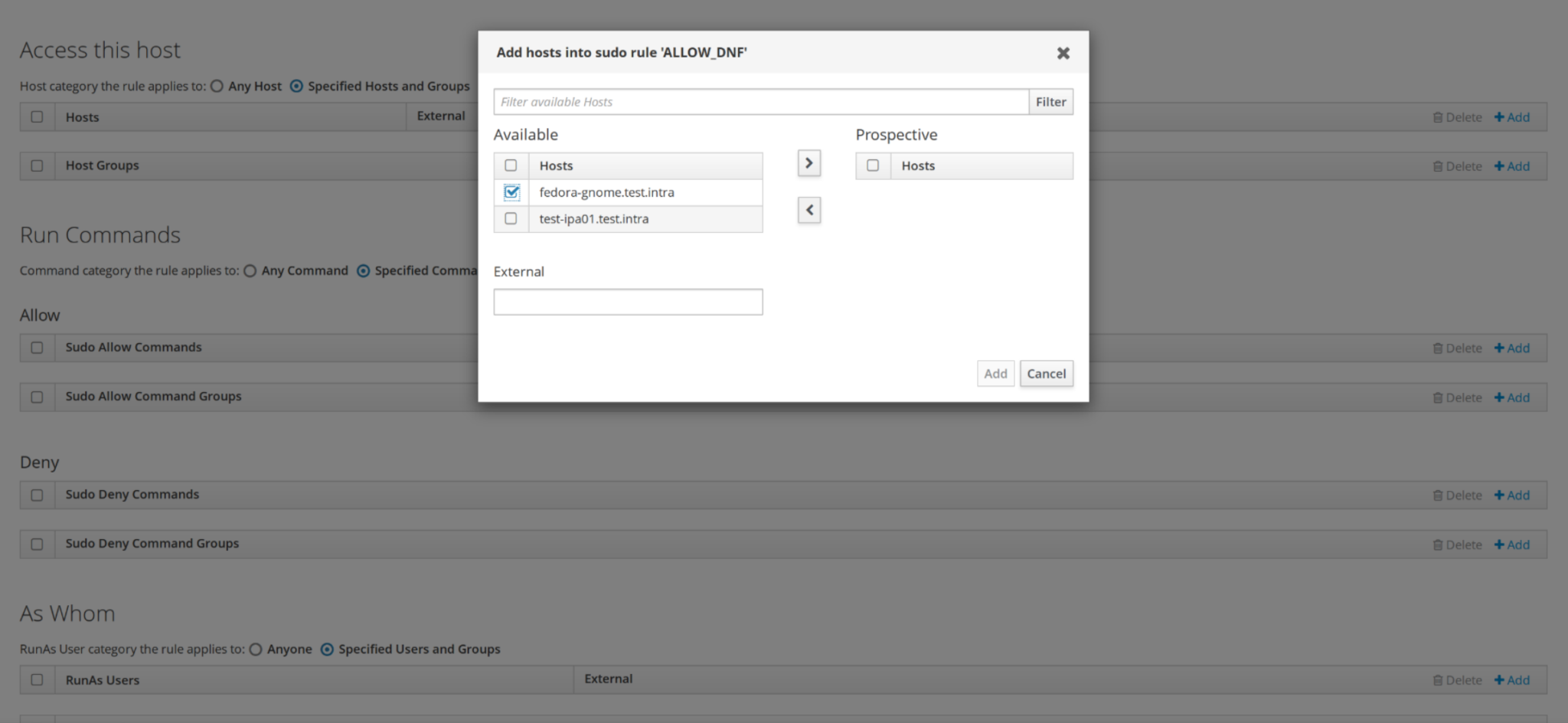The height and width of the screenshot is (723, 1568).
Task: Select Anyone for RunAs User category
Action: click(x=256, y=649)
